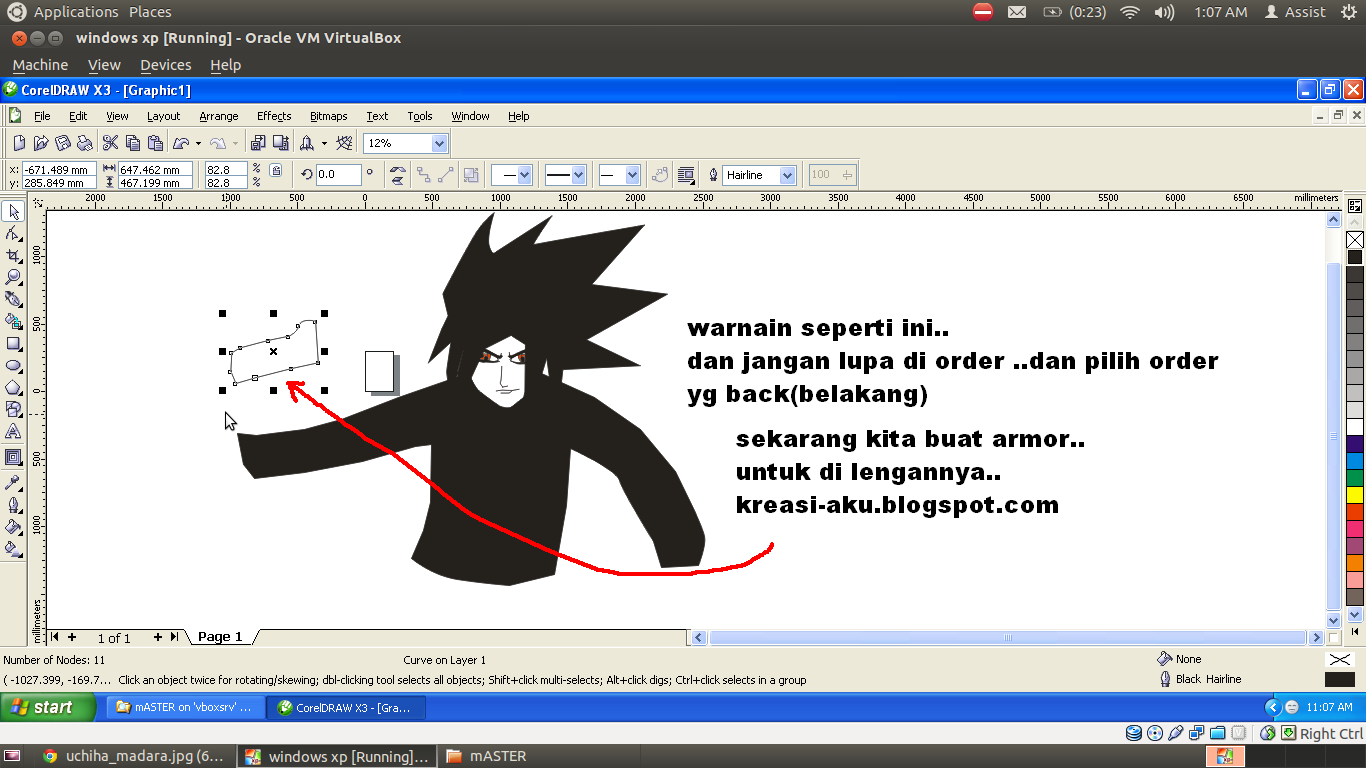The height and width of the screenshot is (768, 1366).
Task: Open the end arrowhead dropdown
Action: click(x=632, y=175)
